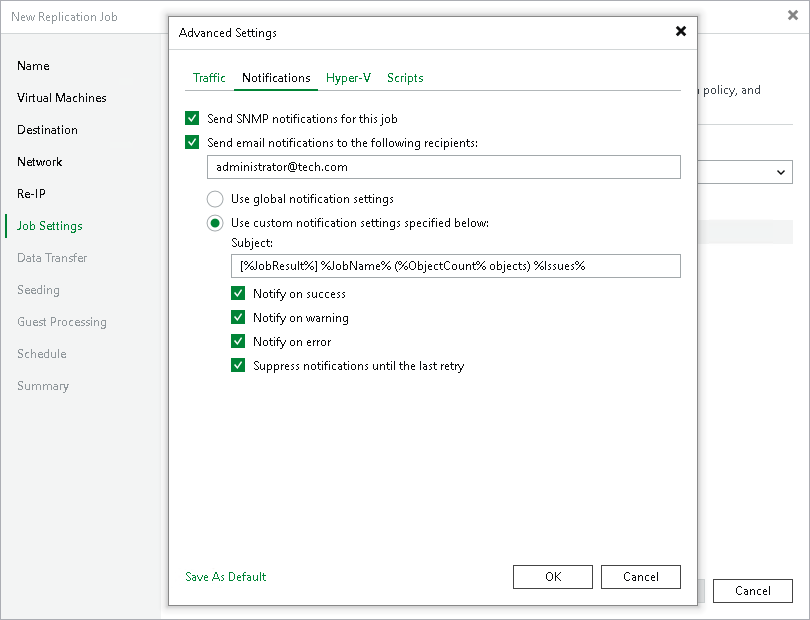Edit the email recipients field
This screenshot has width=810, height=620.
(444, 167)
